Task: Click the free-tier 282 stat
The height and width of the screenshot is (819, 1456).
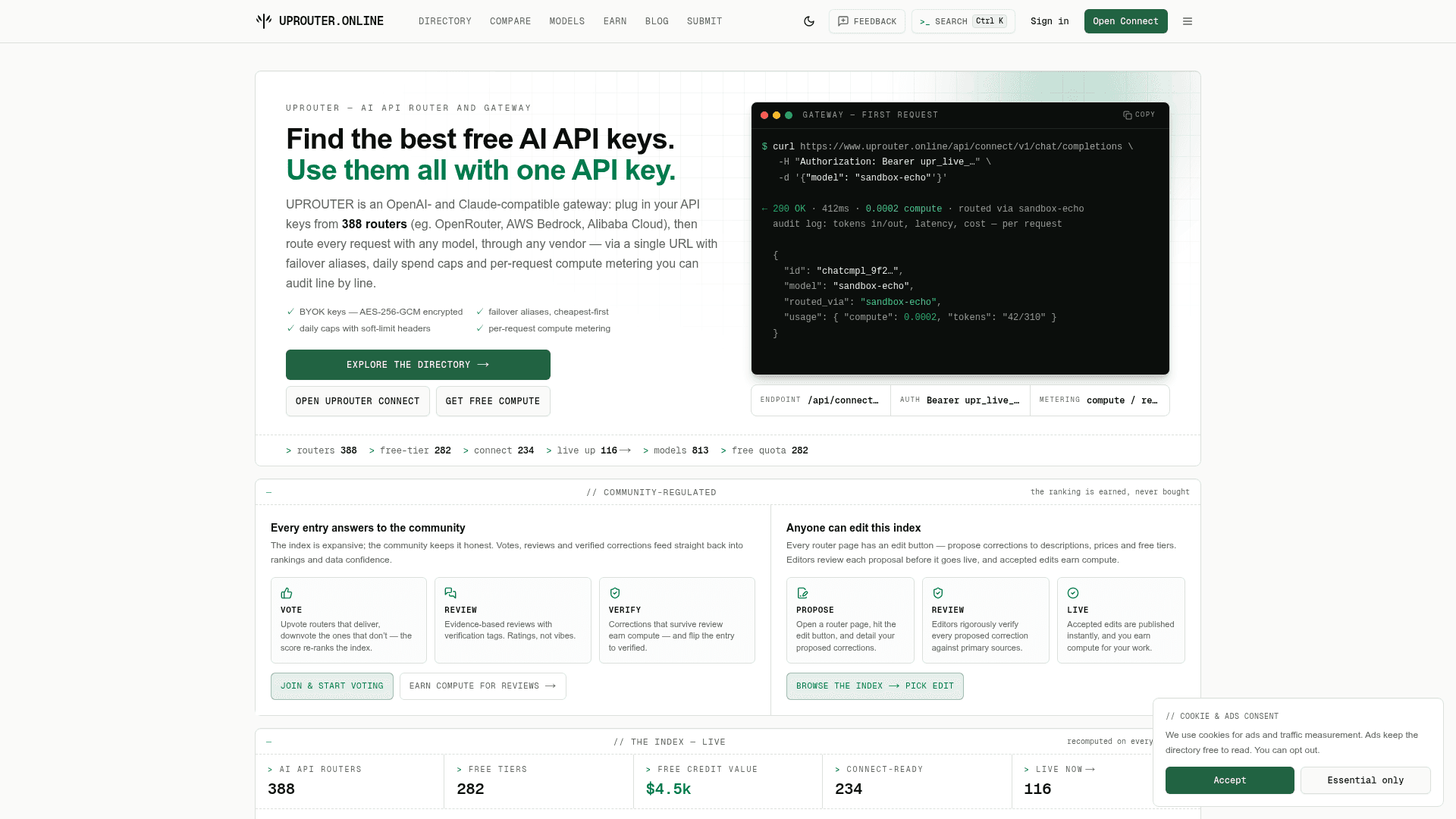Action: tap(410, 450)
